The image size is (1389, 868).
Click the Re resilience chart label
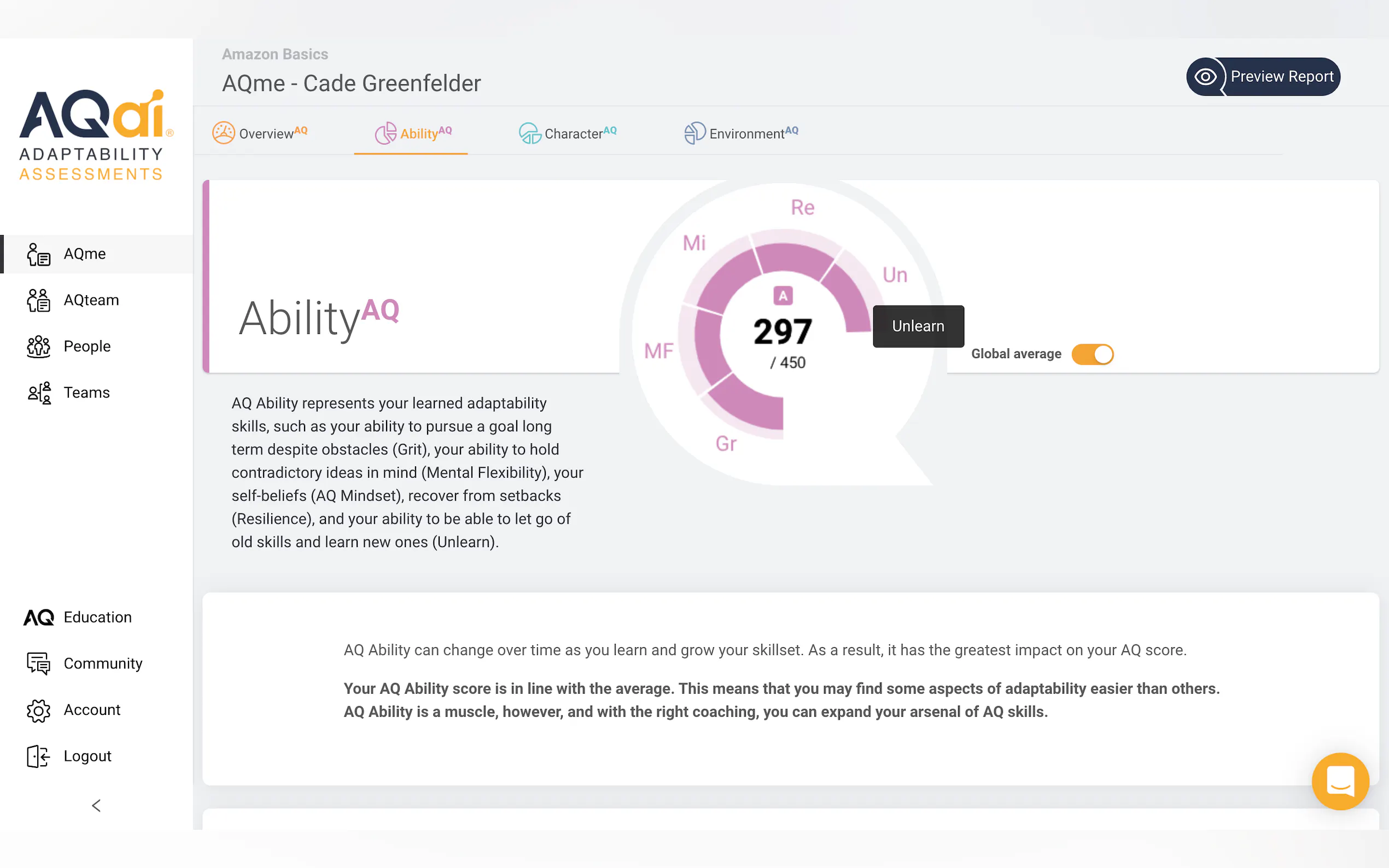pyautogui.click(x=802, y=207)
